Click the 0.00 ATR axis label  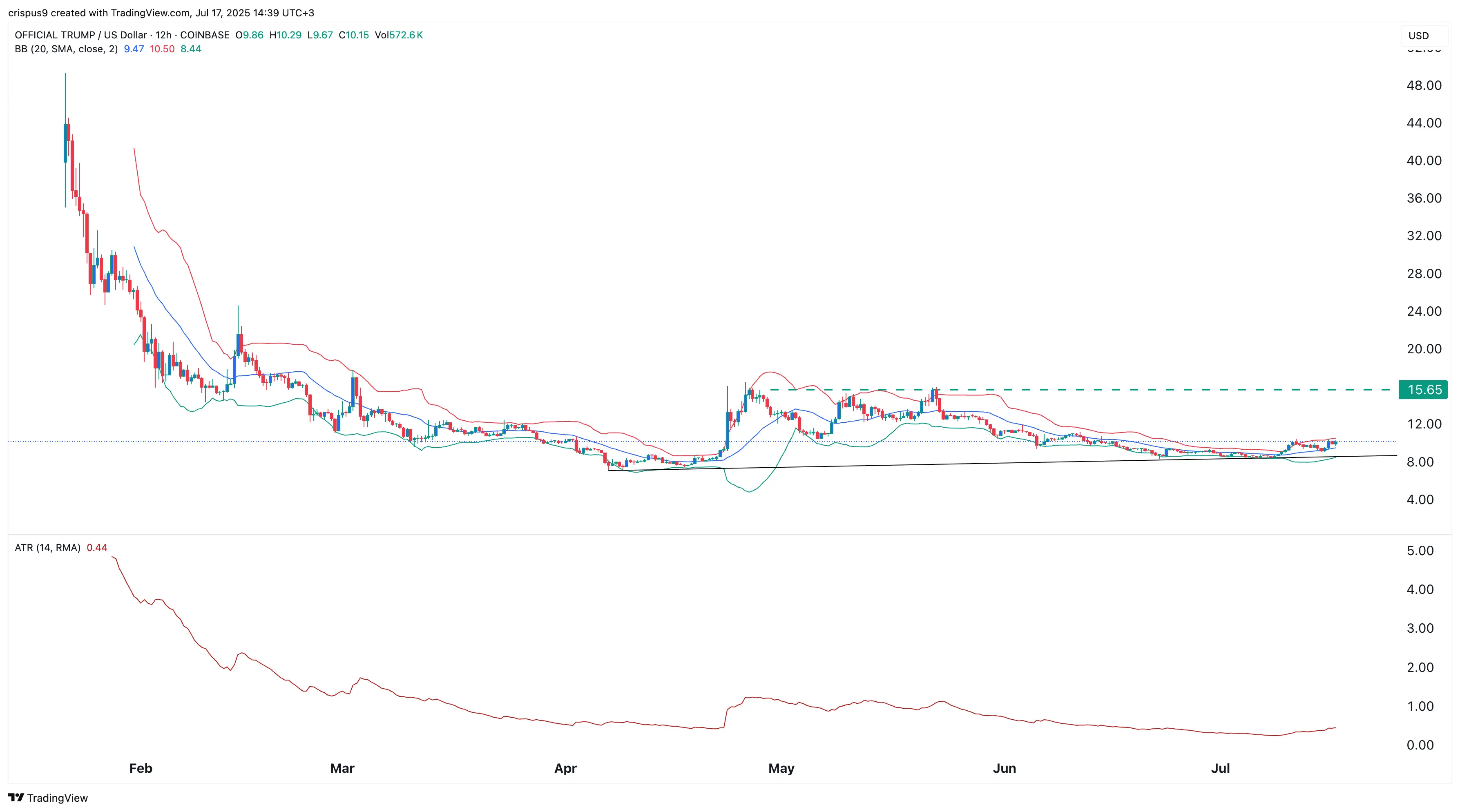pyautogui.click(x=1420, y=745)
